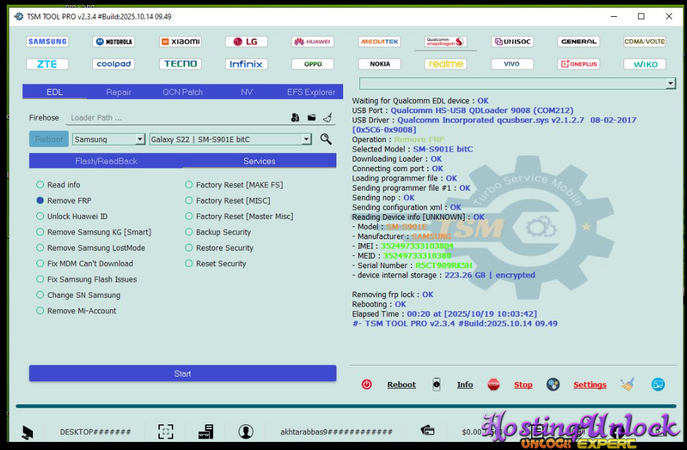This screenshot has width=687, height=450.
Task: Click the user account icon in status bar
Action: 245,431
